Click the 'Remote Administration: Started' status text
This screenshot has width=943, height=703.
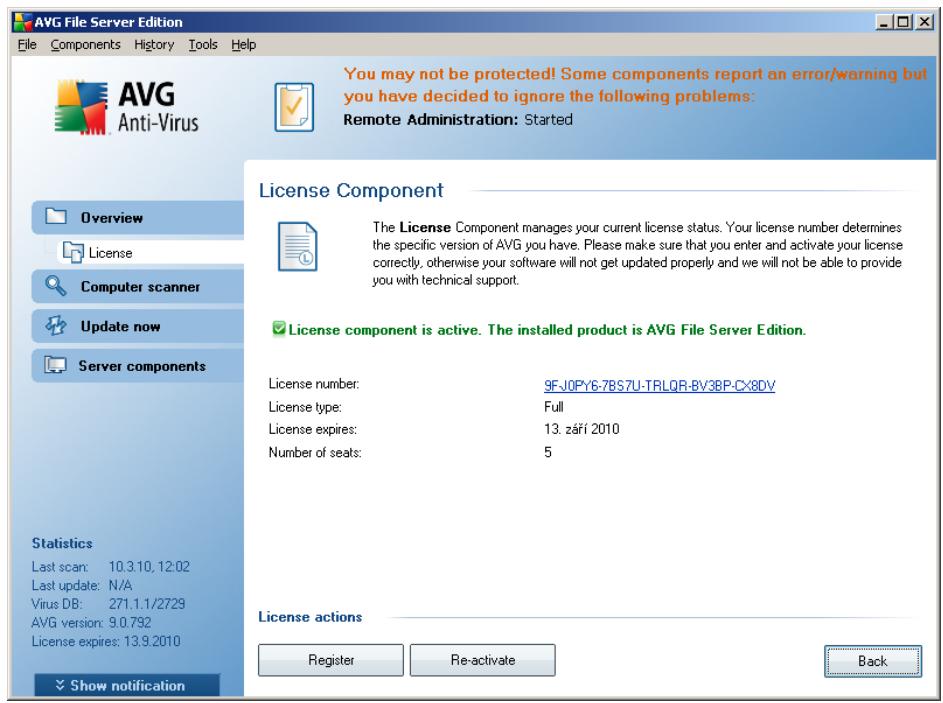pyautogui.click(x=458, y=119)
